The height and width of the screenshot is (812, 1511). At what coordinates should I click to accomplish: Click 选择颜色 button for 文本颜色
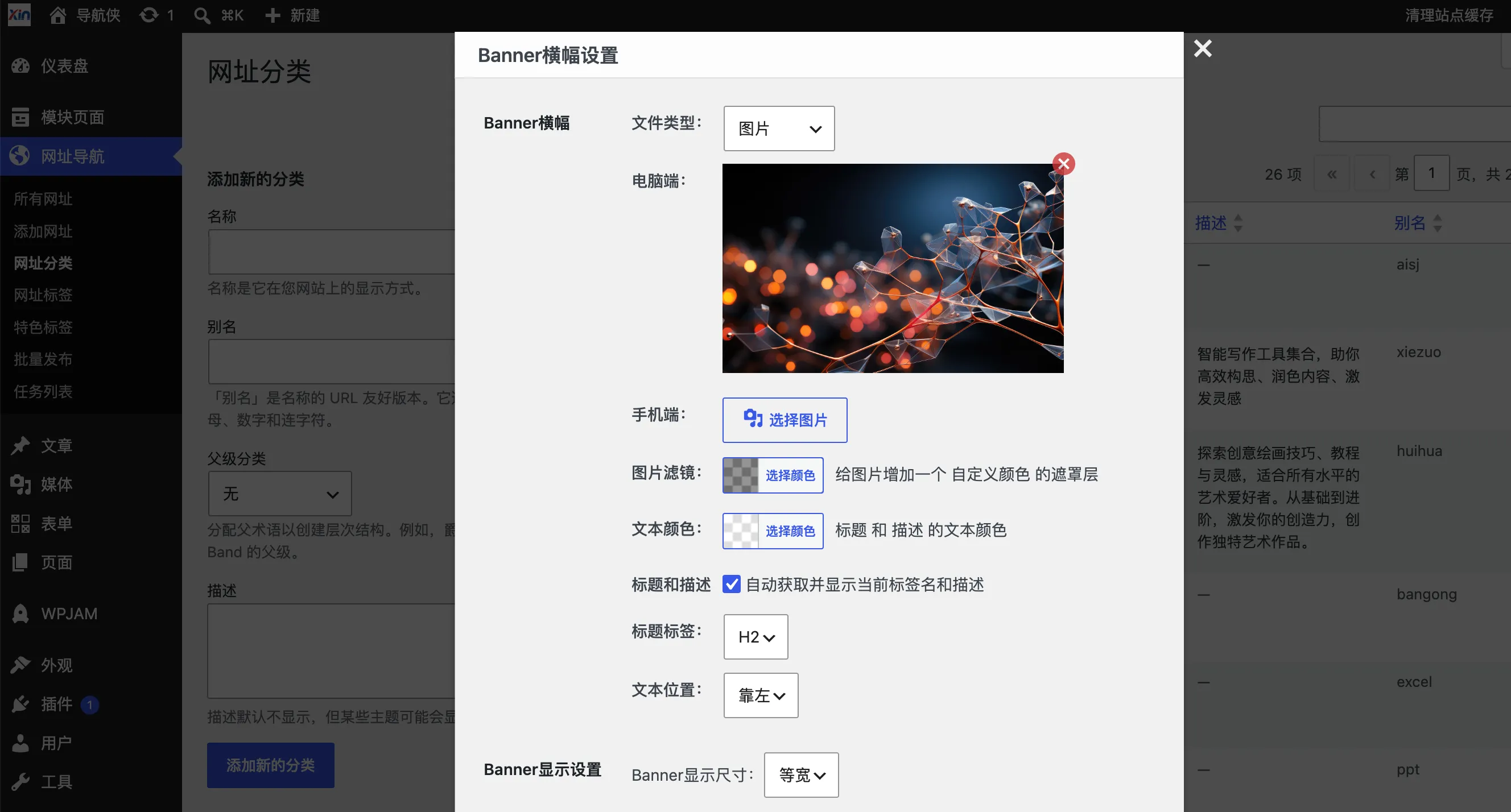(790, 531)
